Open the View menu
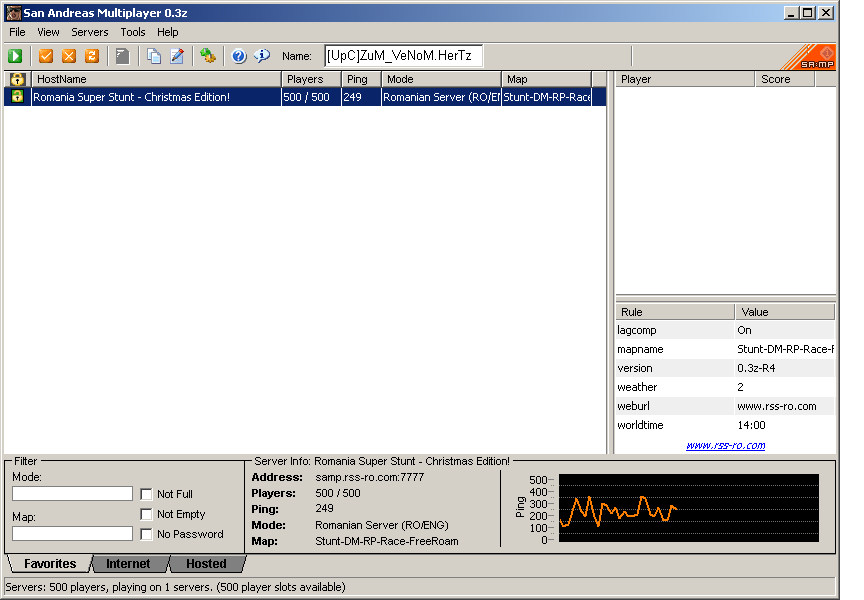Image resolution: width=864 pixels, height=600 pixels. [x=48, y=32]
